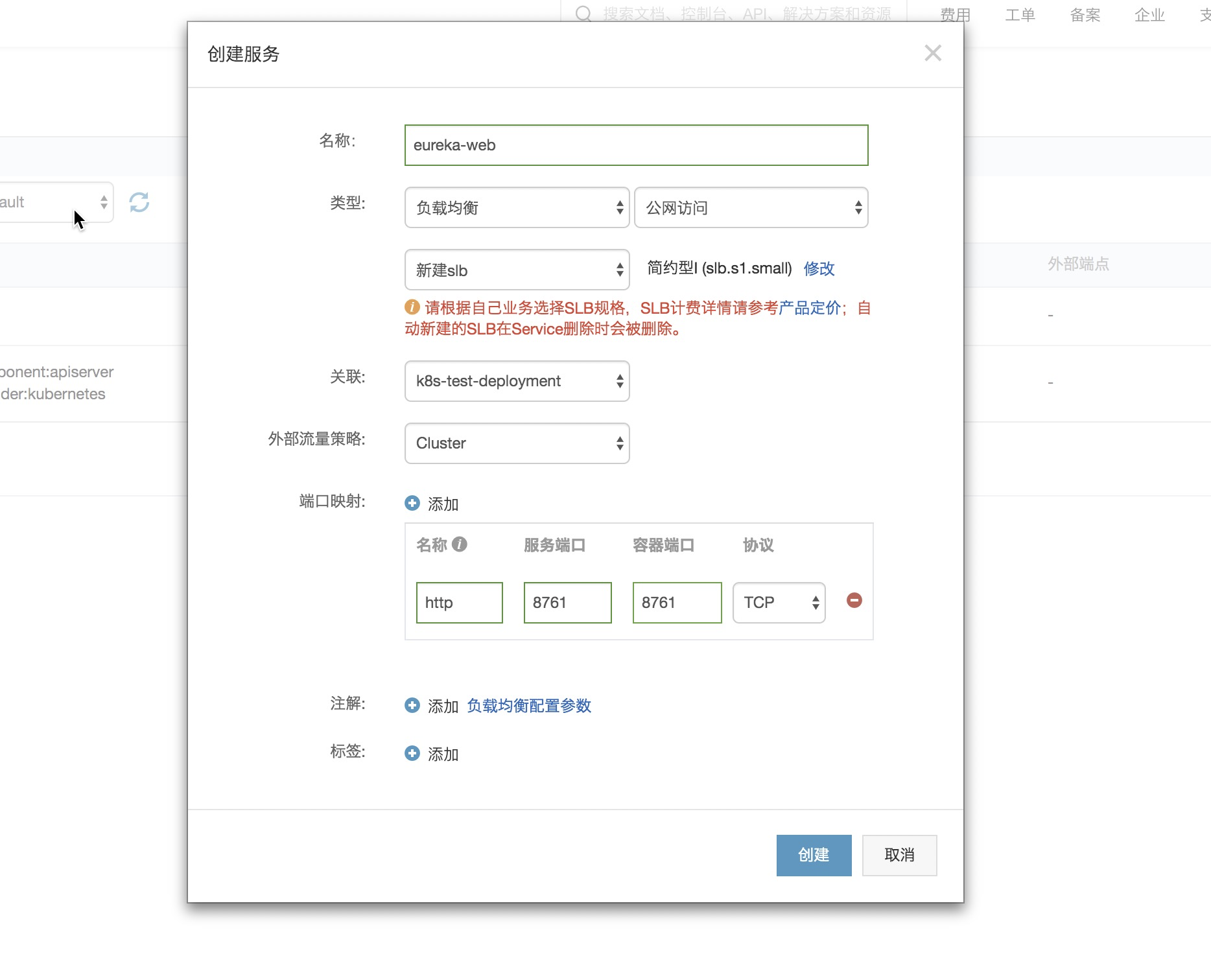Image resolution: width=1211 pixels, height=980 pixels.
Task: Open the 产品定价 pricing link
Action: pos(810,307)
